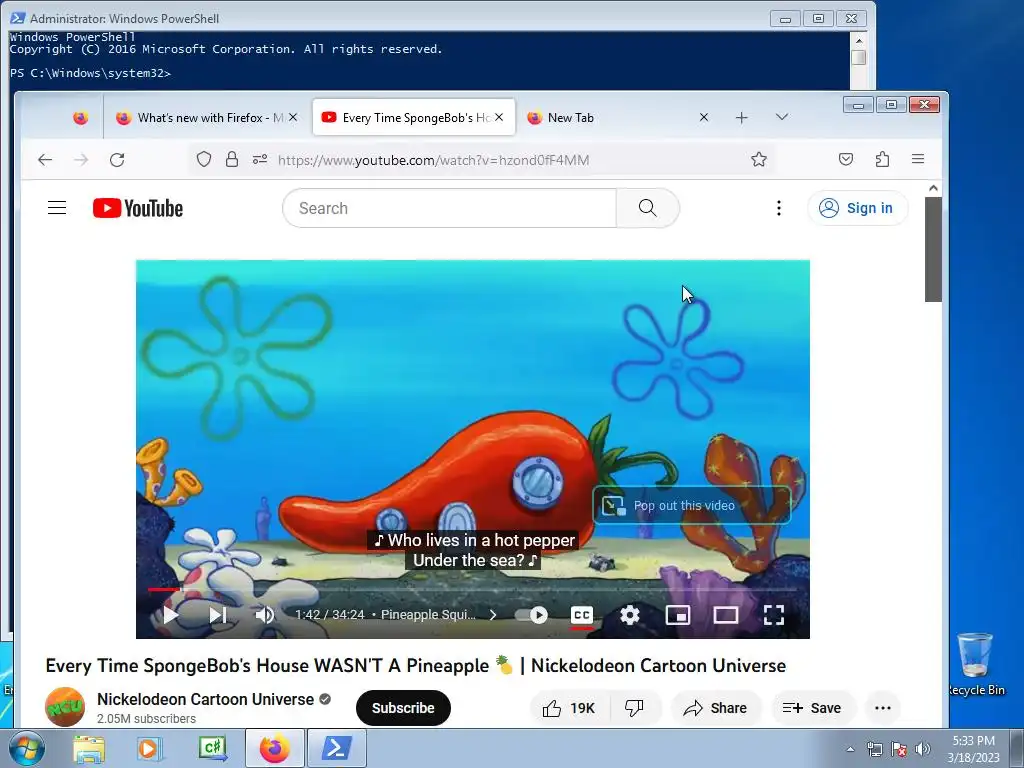The width and height of the screenshot is (1024, 768).
Task: Click Sign in button
Action: click(x=857, y=208)
